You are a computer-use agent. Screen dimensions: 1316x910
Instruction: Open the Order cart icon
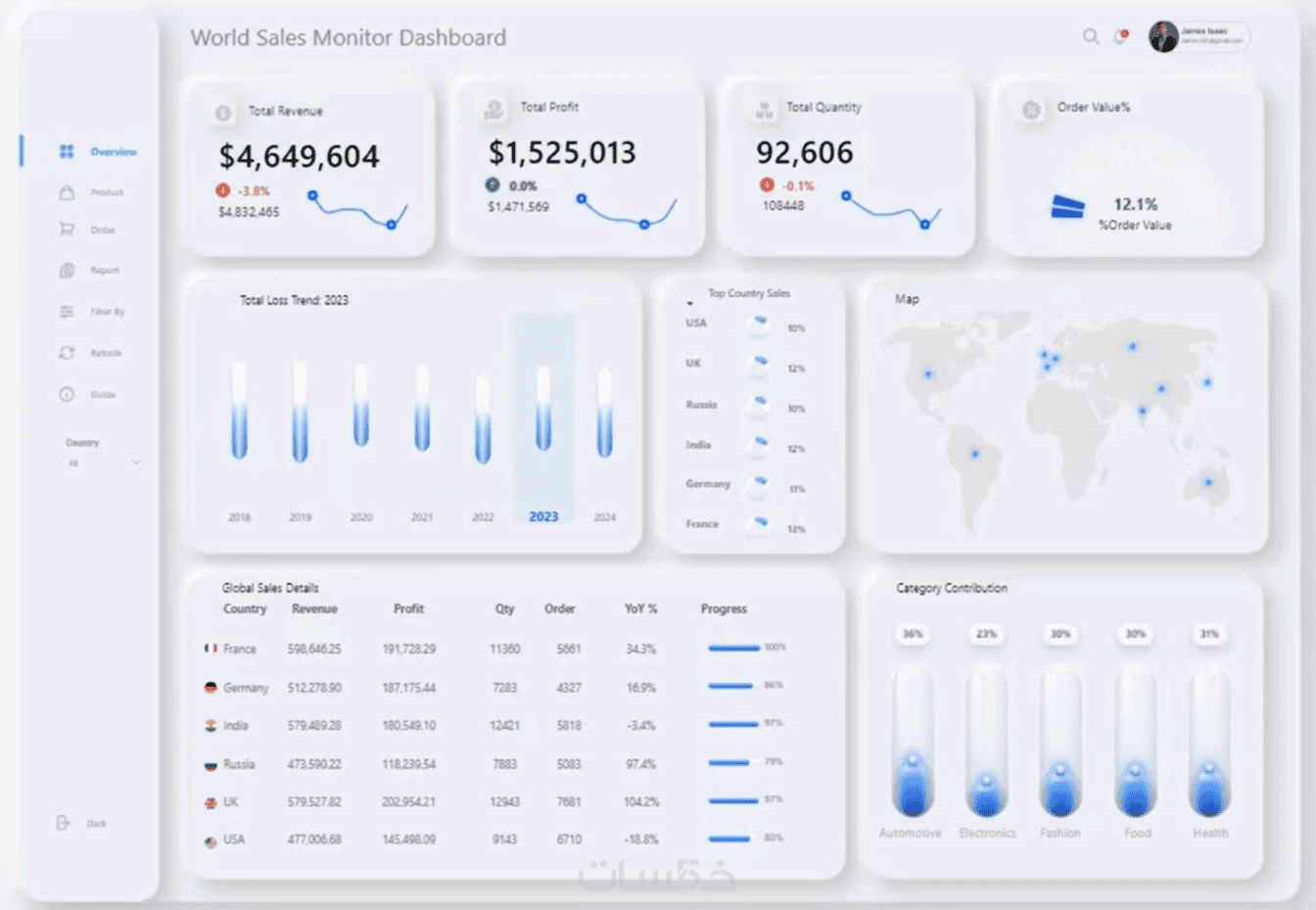pos(67,229)
